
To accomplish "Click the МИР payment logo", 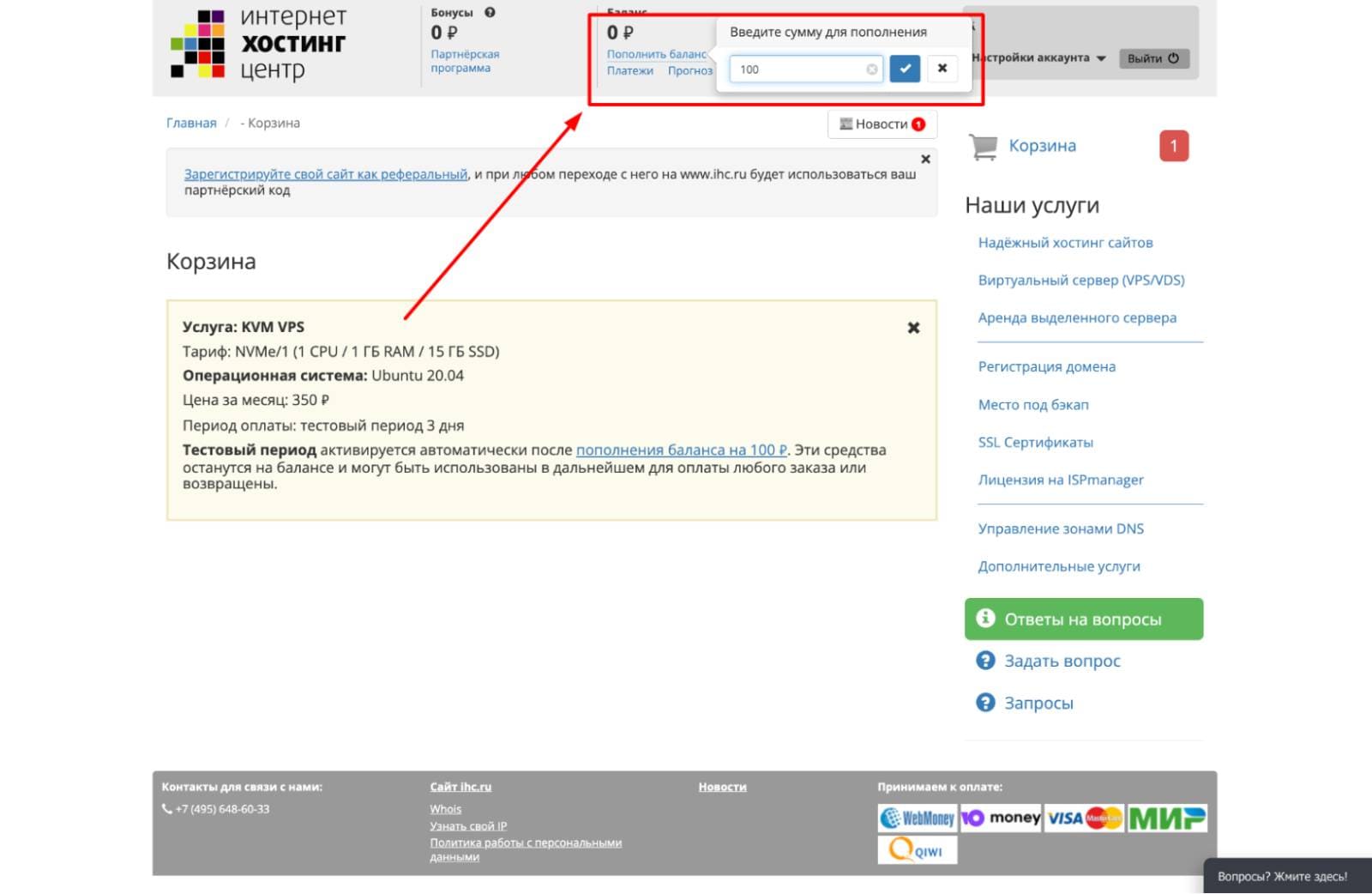I will 1166,818.
